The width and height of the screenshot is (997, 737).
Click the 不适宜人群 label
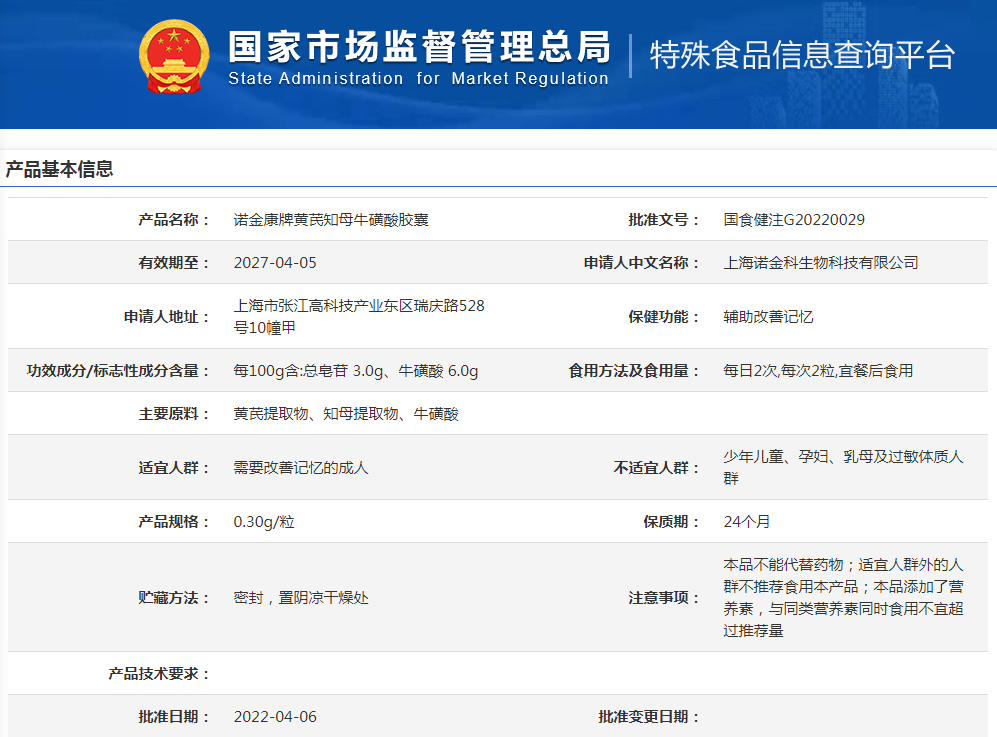(656, 468)
